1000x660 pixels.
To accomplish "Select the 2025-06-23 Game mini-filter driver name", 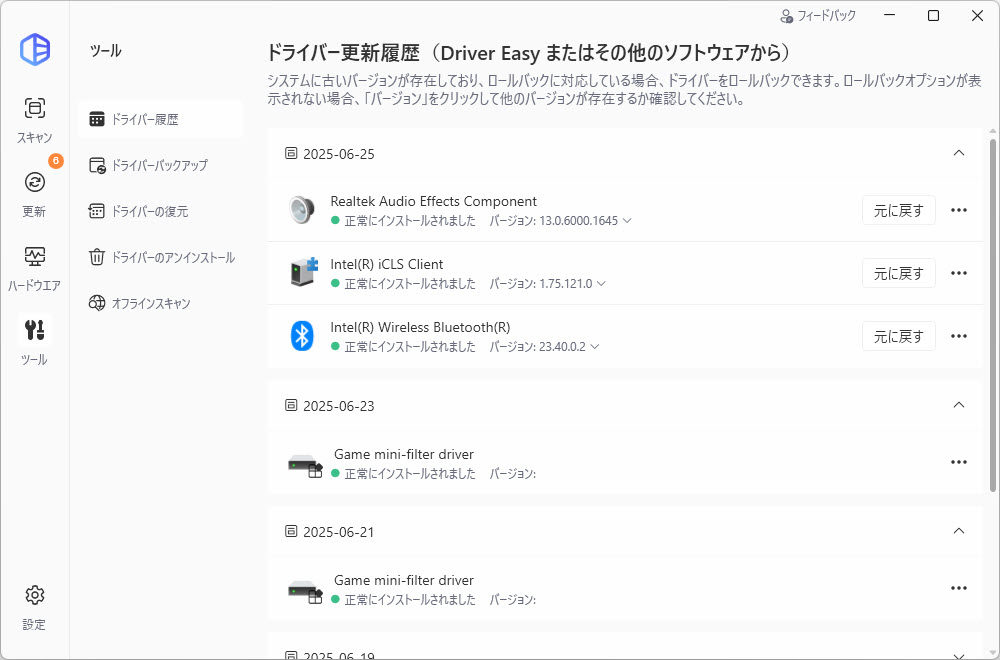I will (x=404, y=454).
